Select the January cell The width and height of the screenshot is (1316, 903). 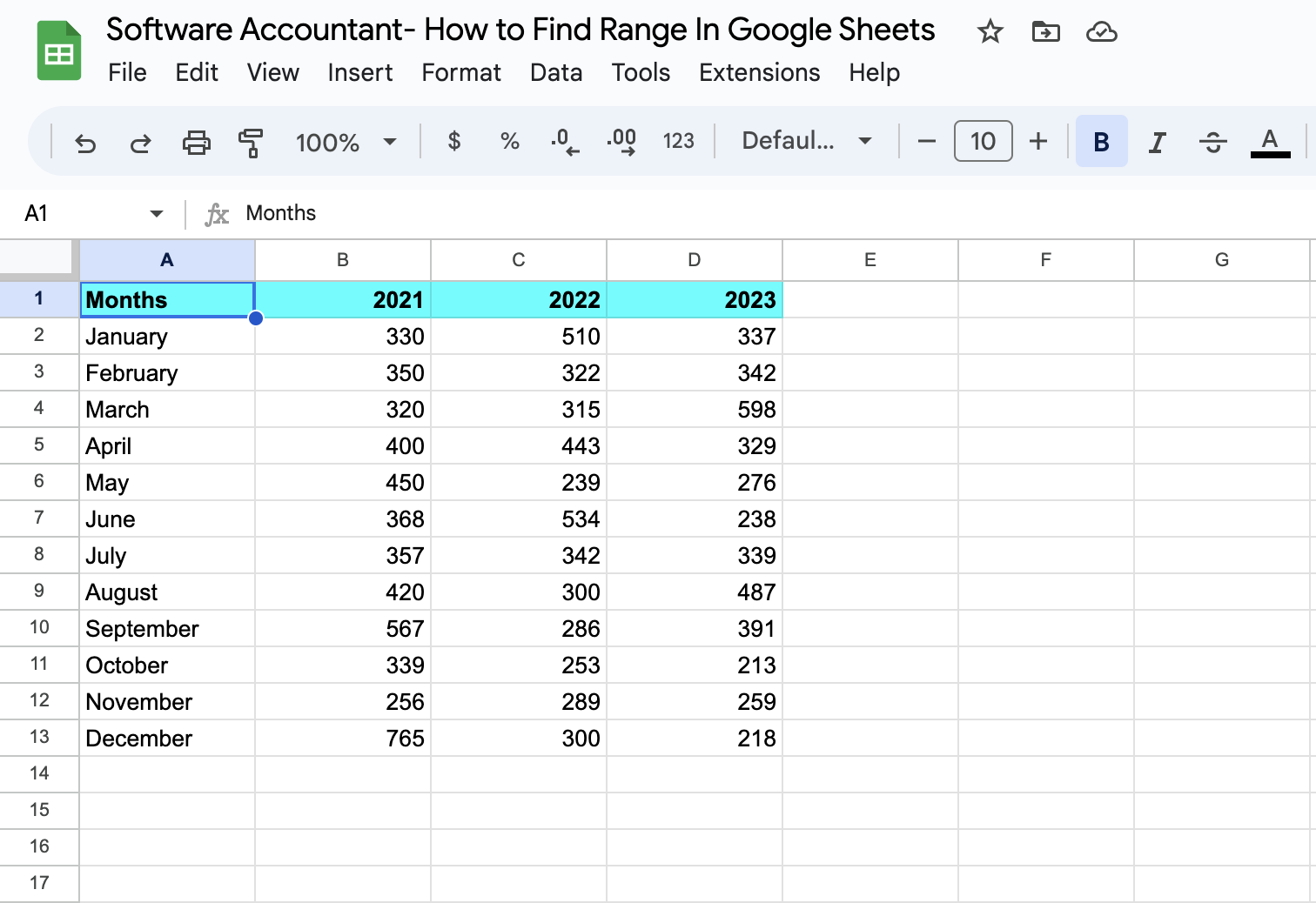pyautogui.click(x=167, y=337)
